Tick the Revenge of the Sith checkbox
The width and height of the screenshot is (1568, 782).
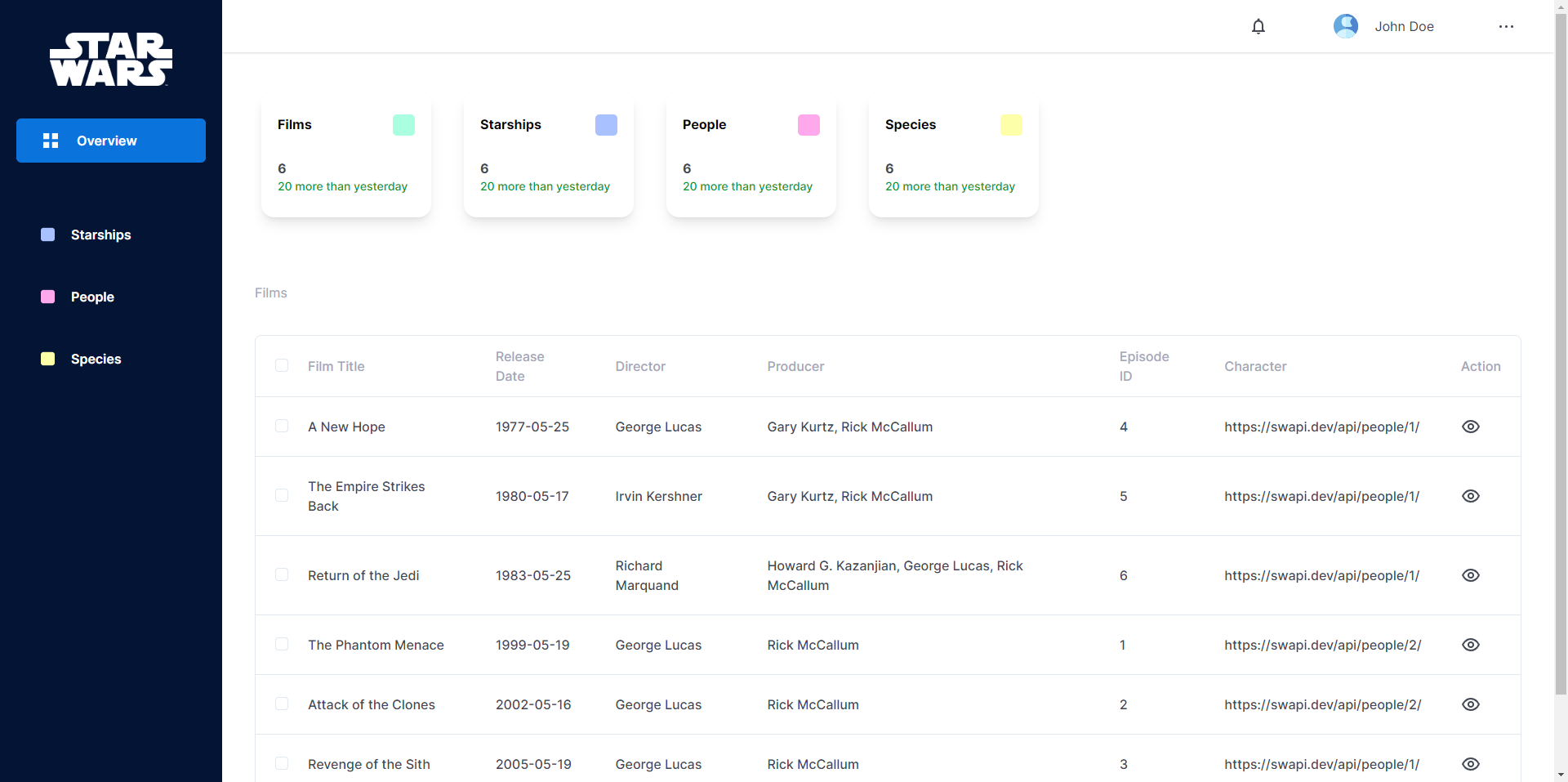[x=282, y=763]
